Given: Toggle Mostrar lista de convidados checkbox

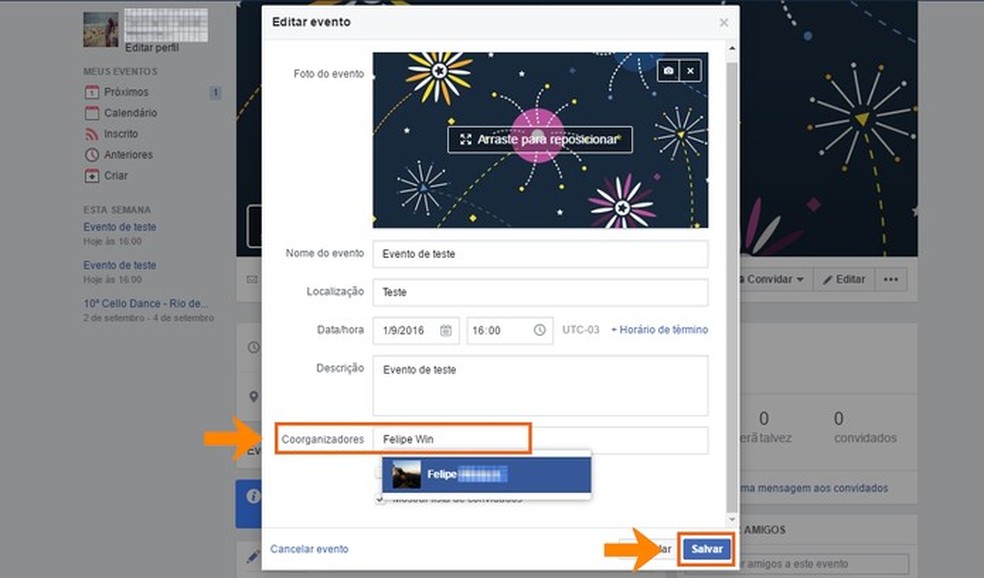Looking at the screenshot, I should 380,499.
